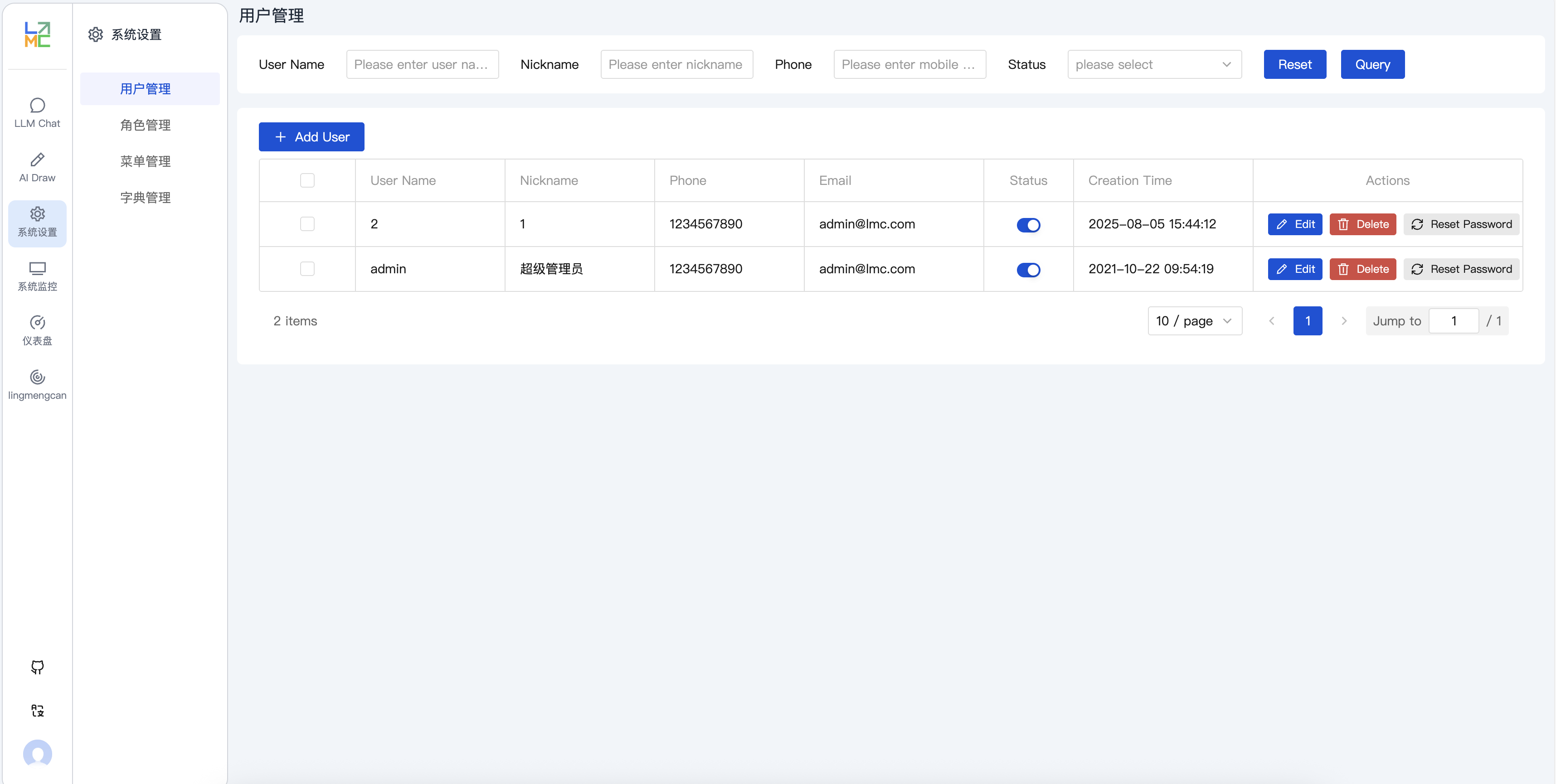Check the row for user admin
The width and height of the screenshot is (1556, 784).
pos(307,269)
